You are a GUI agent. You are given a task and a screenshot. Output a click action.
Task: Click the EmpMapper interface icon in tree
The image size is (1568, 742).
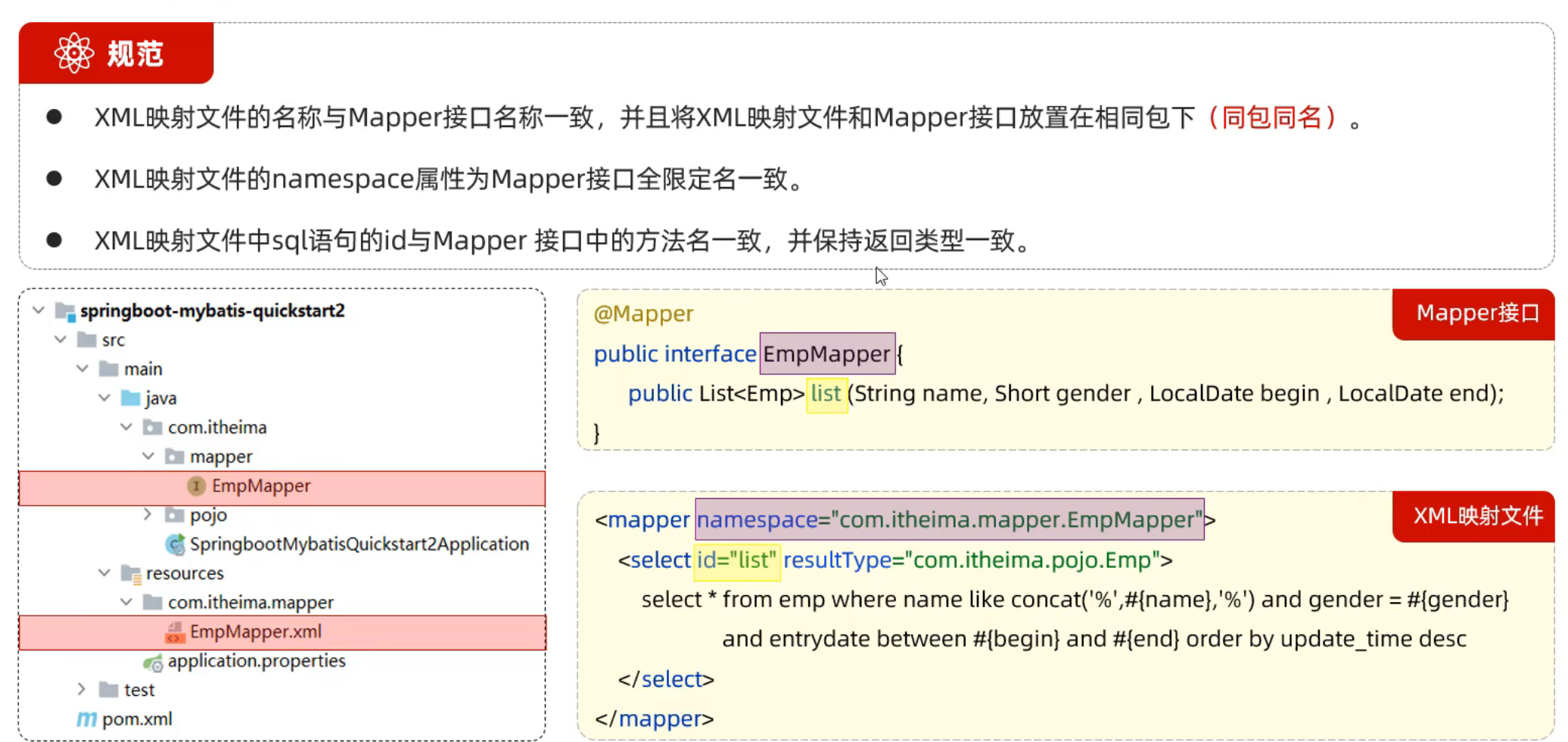[x=196, y=486]
